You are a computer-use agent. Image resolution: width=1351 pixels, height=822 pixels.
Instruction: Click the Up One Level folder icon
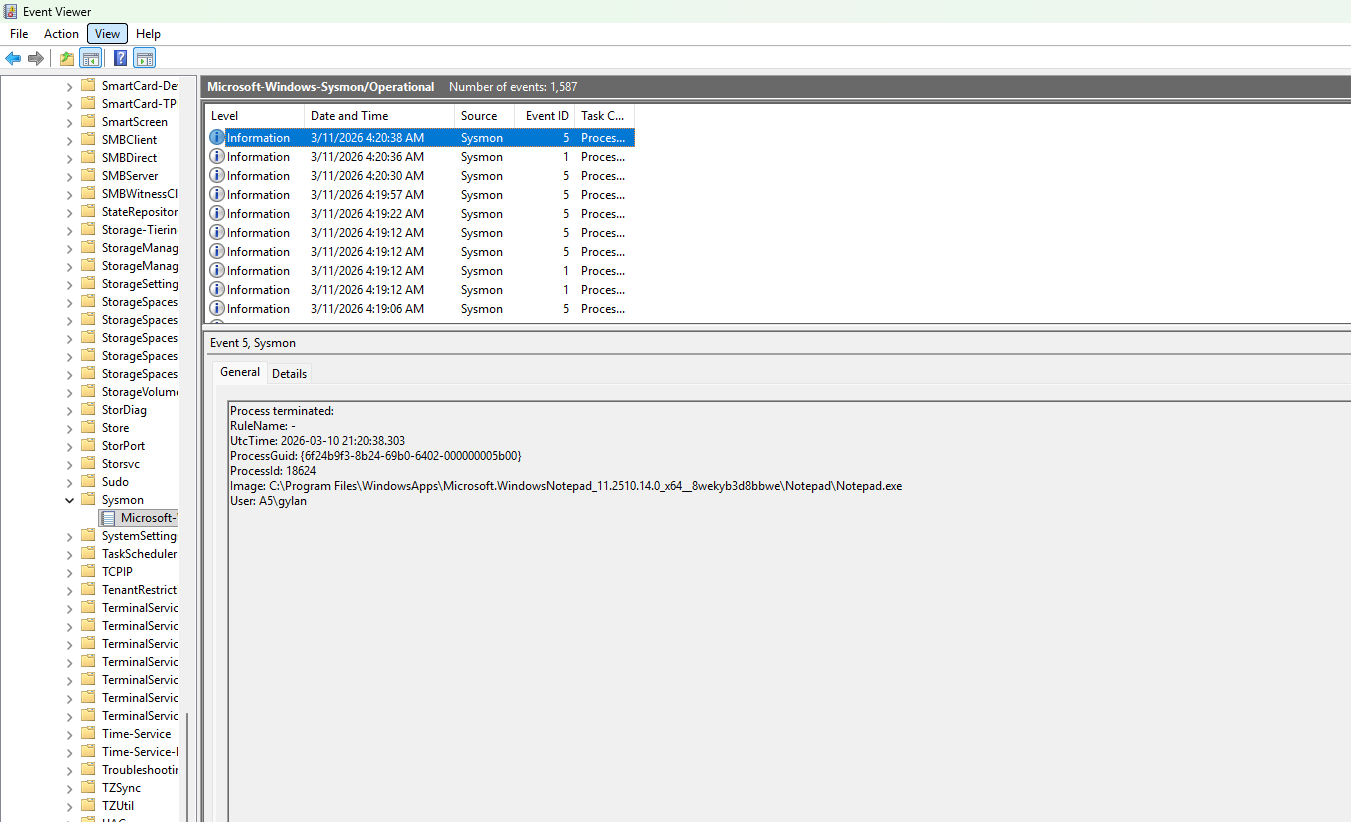point(67,58)
